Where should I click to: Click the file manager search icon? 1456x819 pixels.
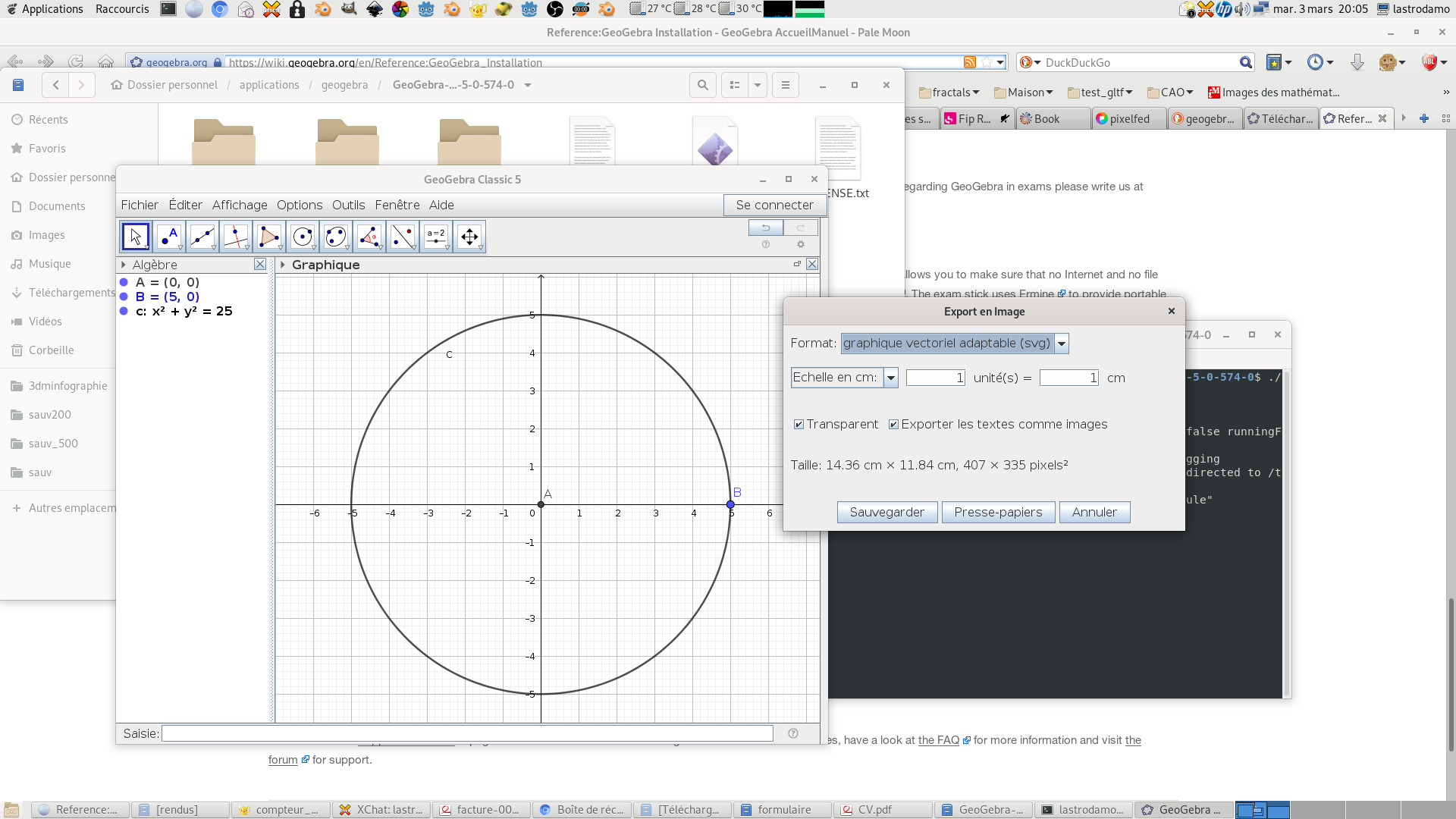tap(703, 85)
